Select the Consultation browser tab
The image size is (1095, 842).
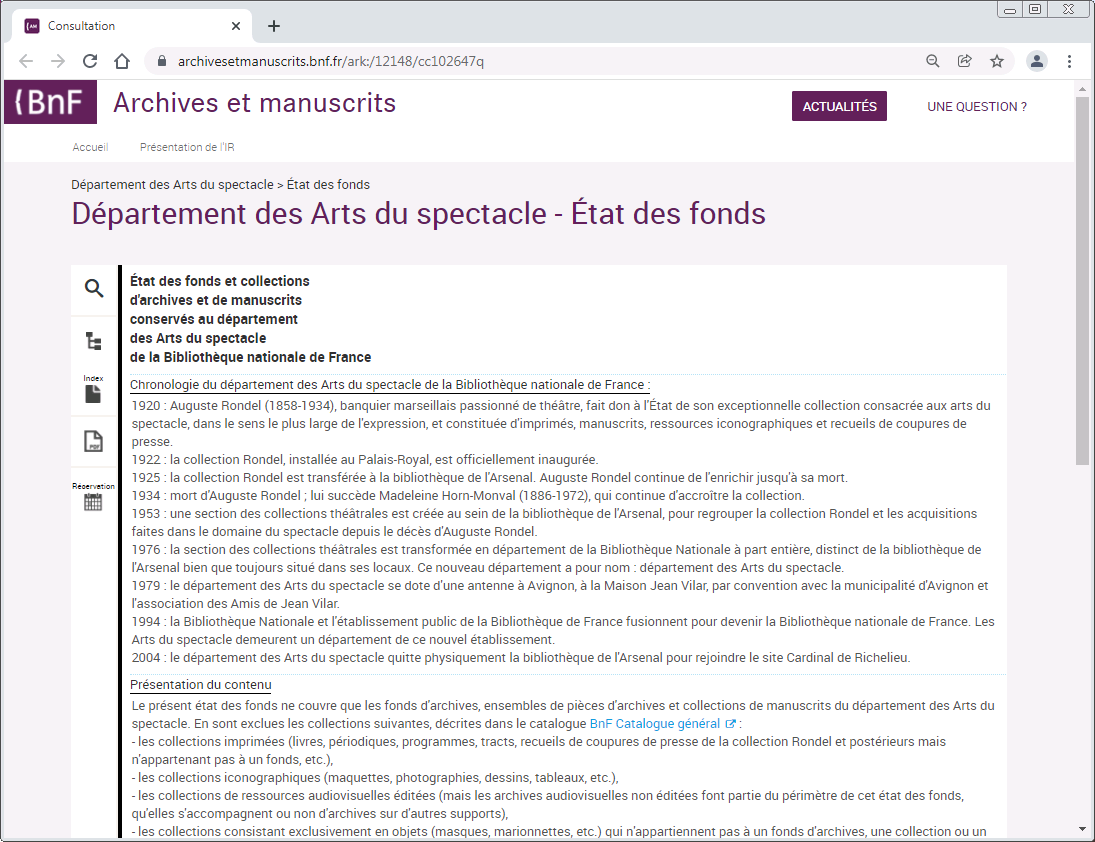coord(133,26)
